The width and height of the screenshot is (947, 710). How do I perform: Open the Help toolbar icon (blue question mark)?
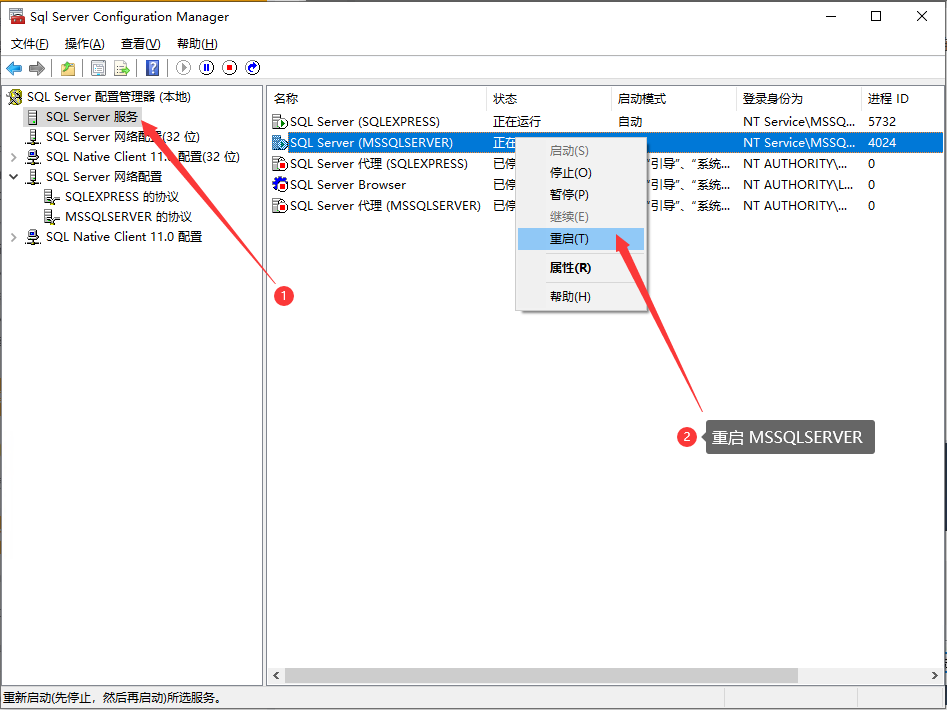coord(152,67)
